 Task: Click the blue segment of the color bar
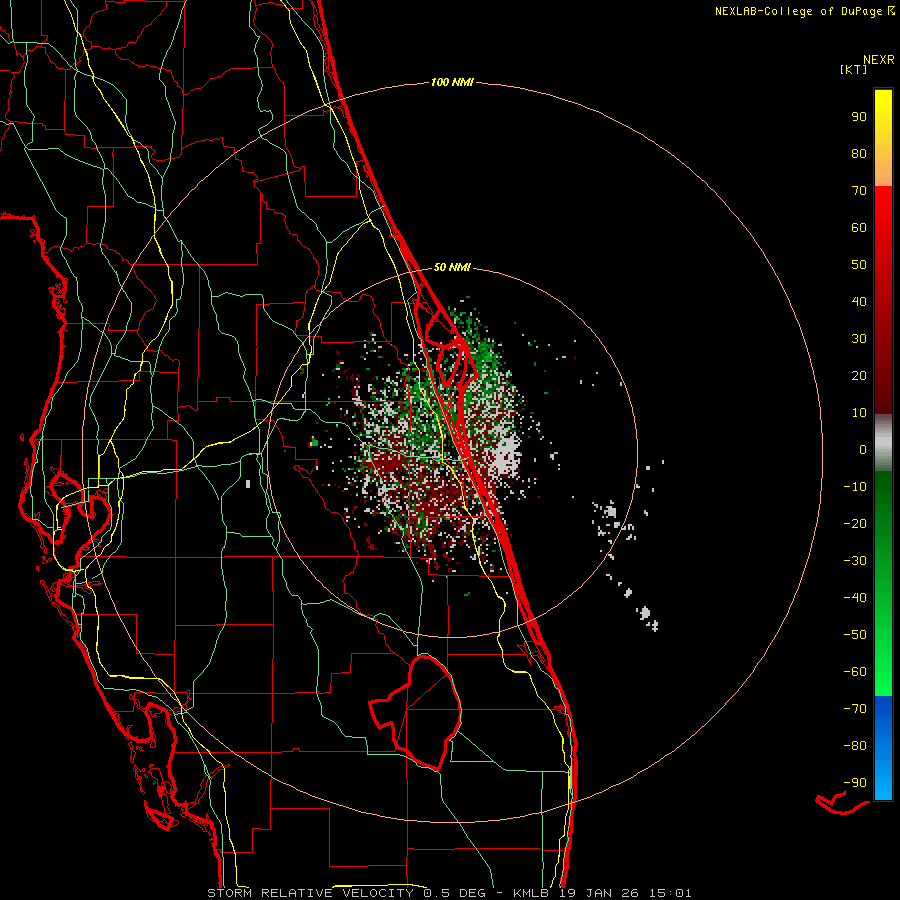coord(883,748)
